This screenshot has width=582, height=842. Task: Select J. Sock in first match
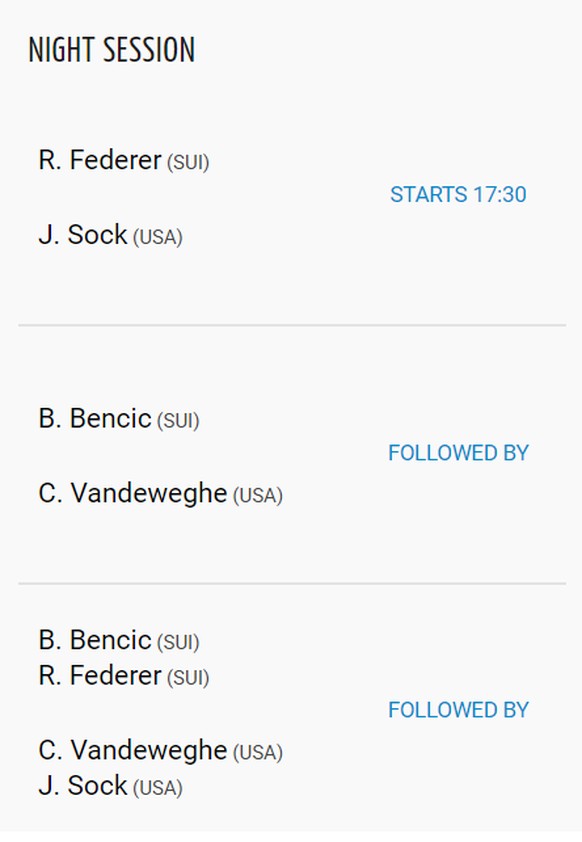[83, 235]
